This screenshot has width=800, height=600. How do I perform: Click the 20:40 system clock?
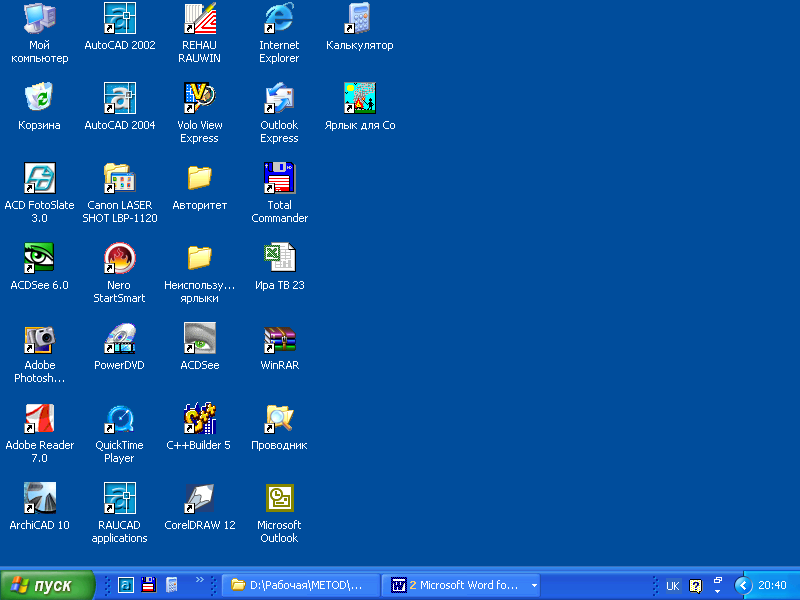[x=772, y=585]
